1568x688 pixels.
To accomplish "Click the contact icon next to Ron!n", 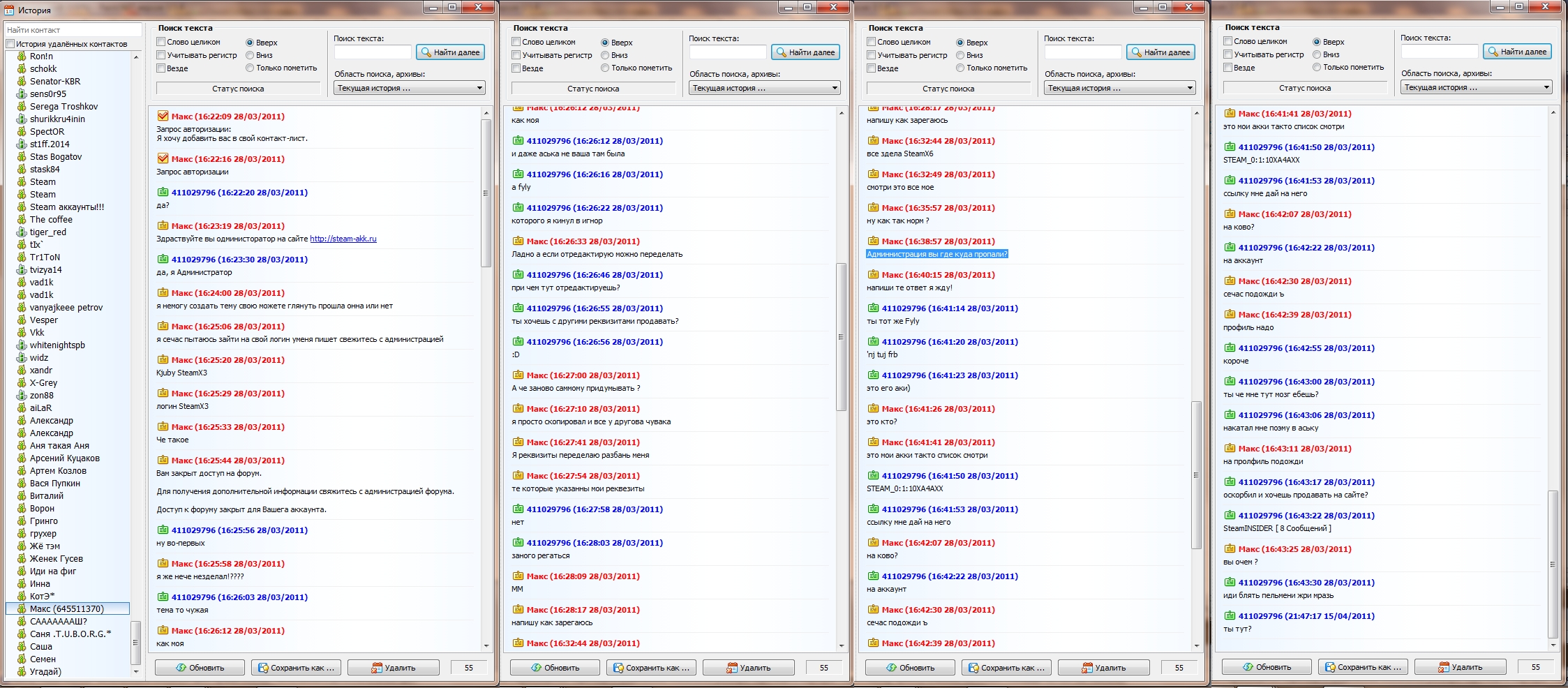I will pyautogui.click(x=22, y=57).
